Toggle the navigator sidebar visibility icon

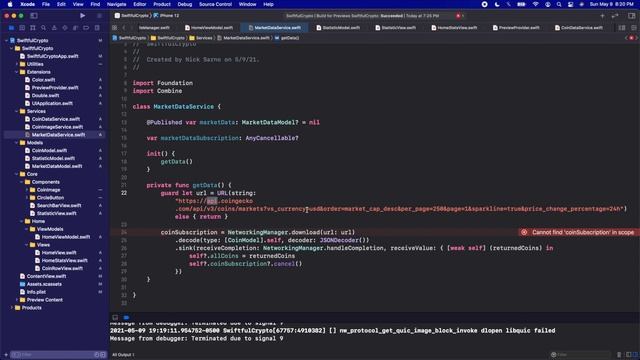point(34,16)
